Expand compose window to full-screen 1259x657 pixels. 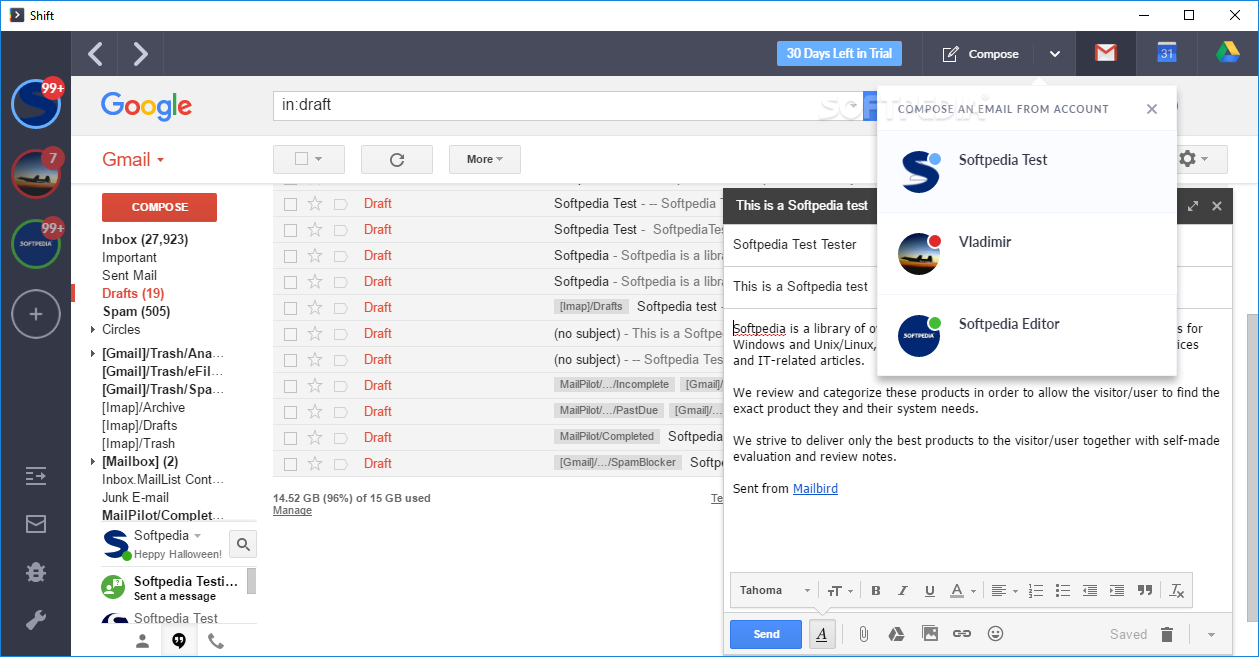click(x=1192, y=206)
